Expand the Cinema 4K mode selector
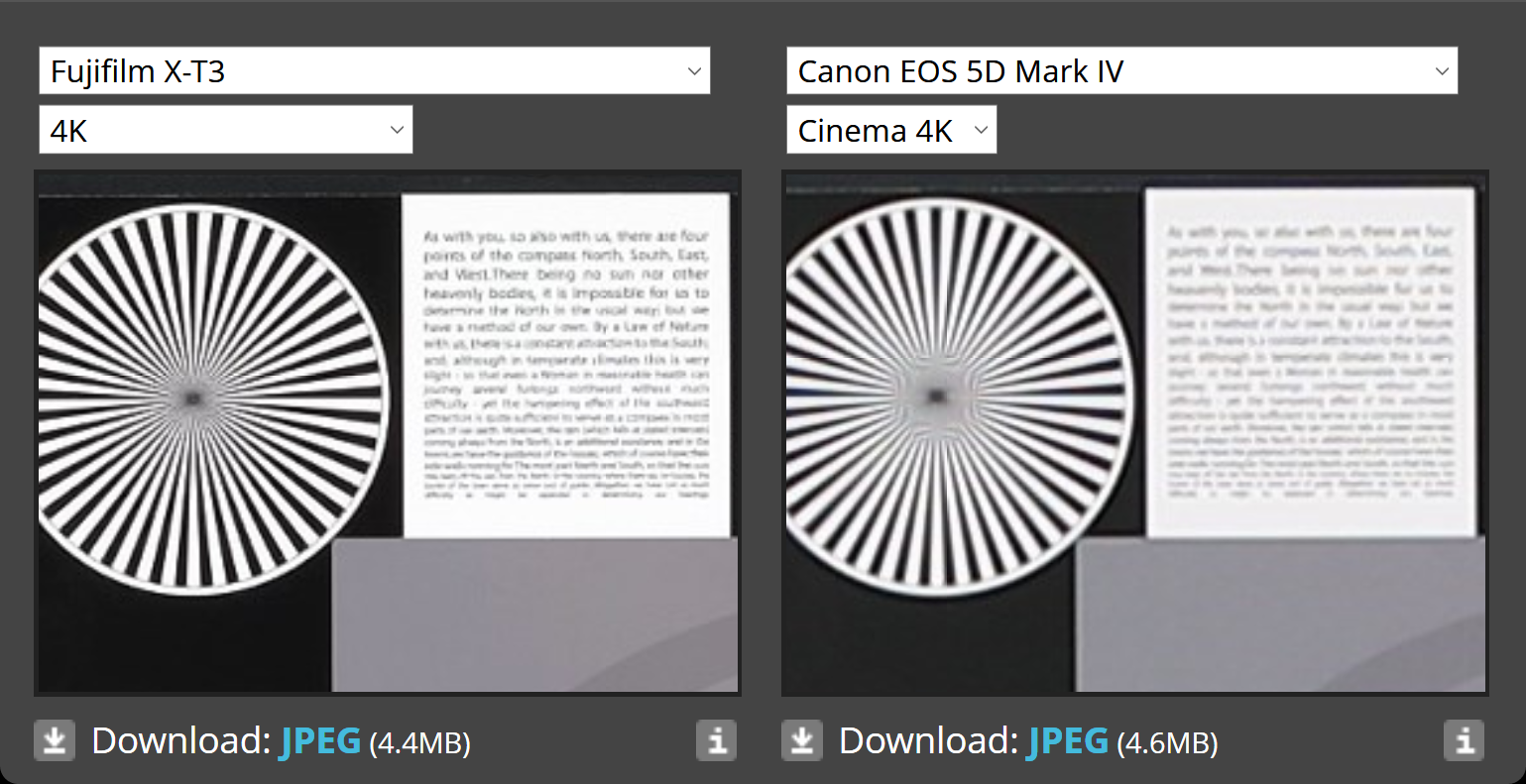Screen dimensions: 1526x784 [890, 131]
